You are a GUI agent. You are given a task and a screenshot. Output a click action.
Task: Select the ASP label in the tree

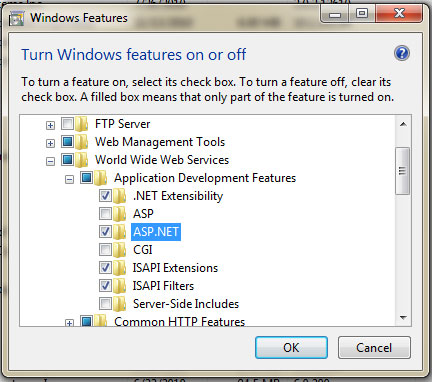pos(143,214)
